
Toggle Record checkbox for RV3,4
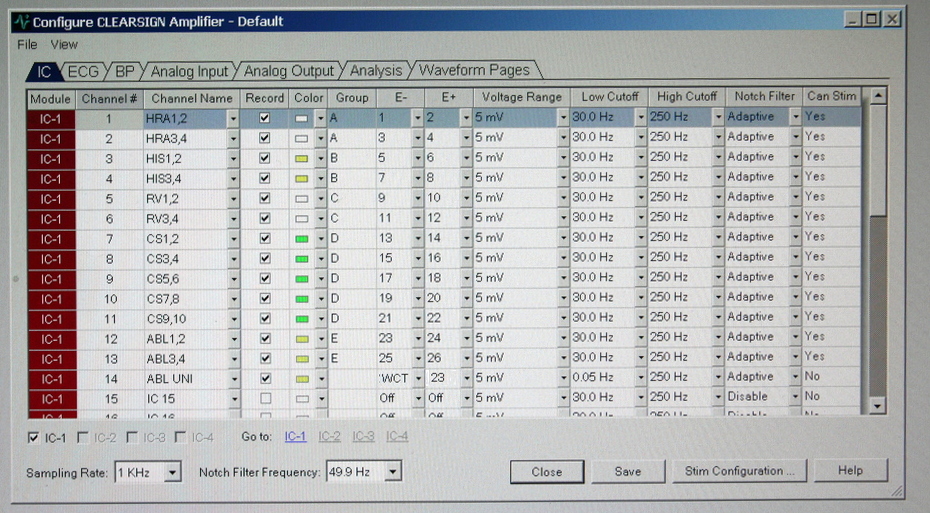pos(265,218)
